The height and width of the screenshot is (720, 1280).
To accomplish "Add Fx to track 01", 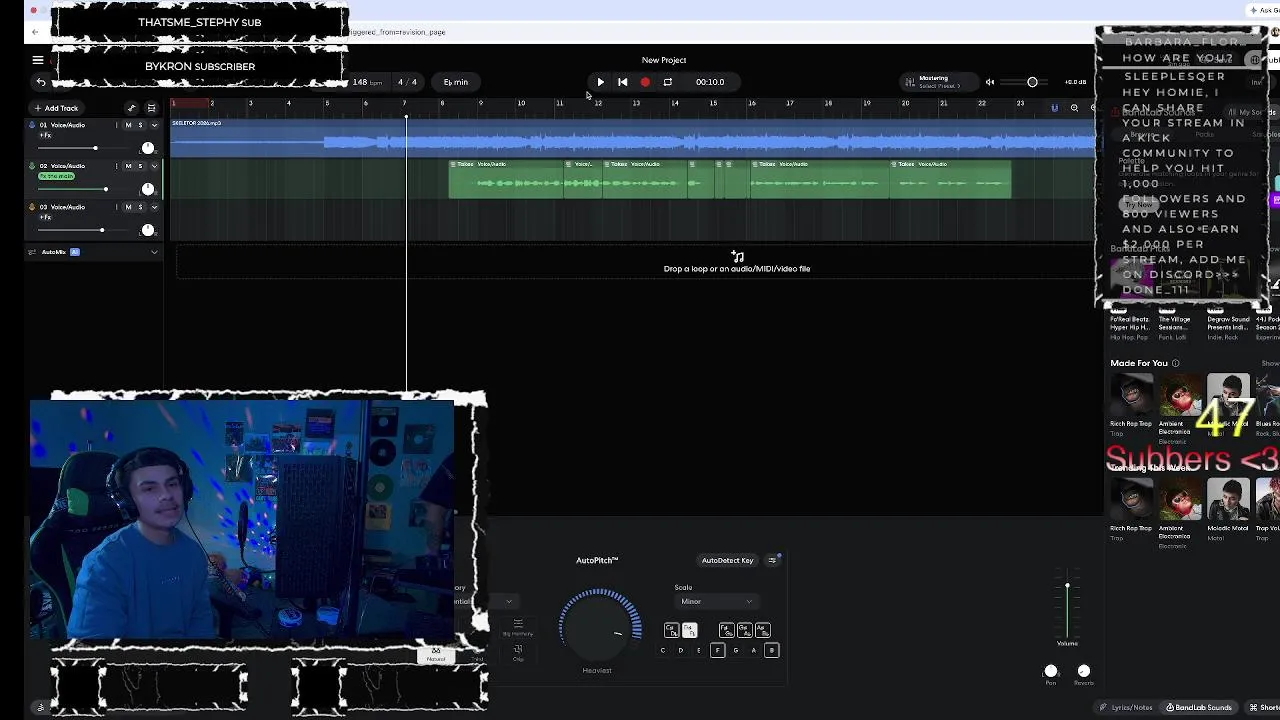I will [x=45, y=135].
